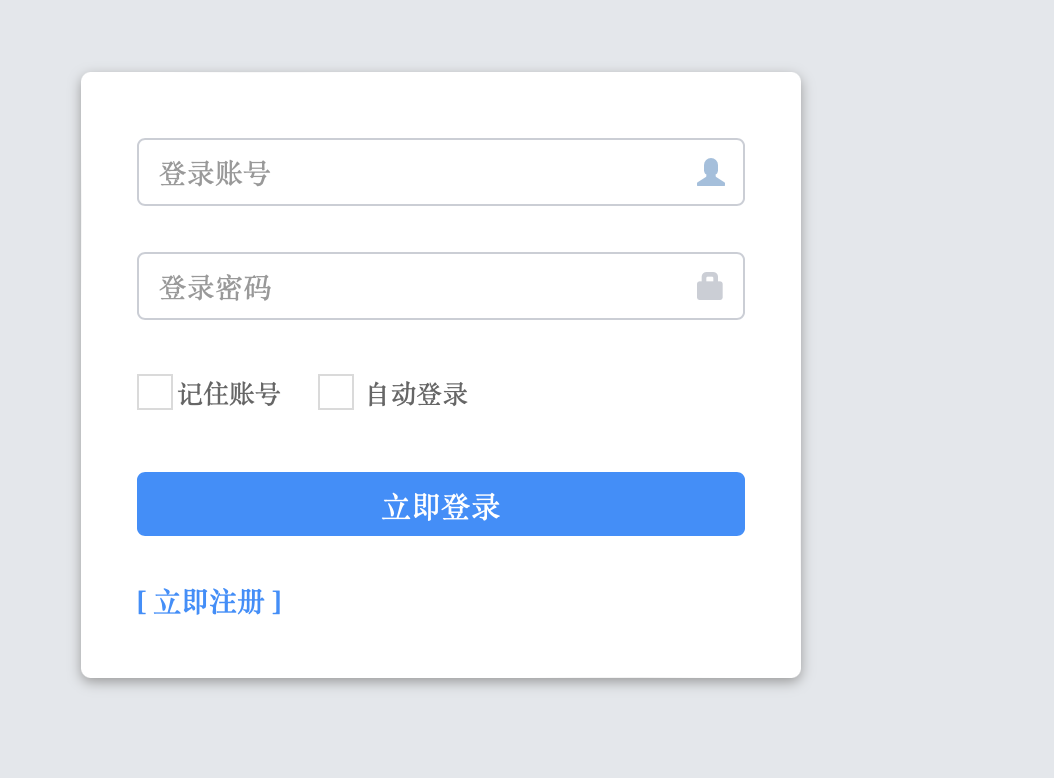Place cursor in the username placeholder 登录账号
The image size is (1054, 778).
(x=216, y=173)
